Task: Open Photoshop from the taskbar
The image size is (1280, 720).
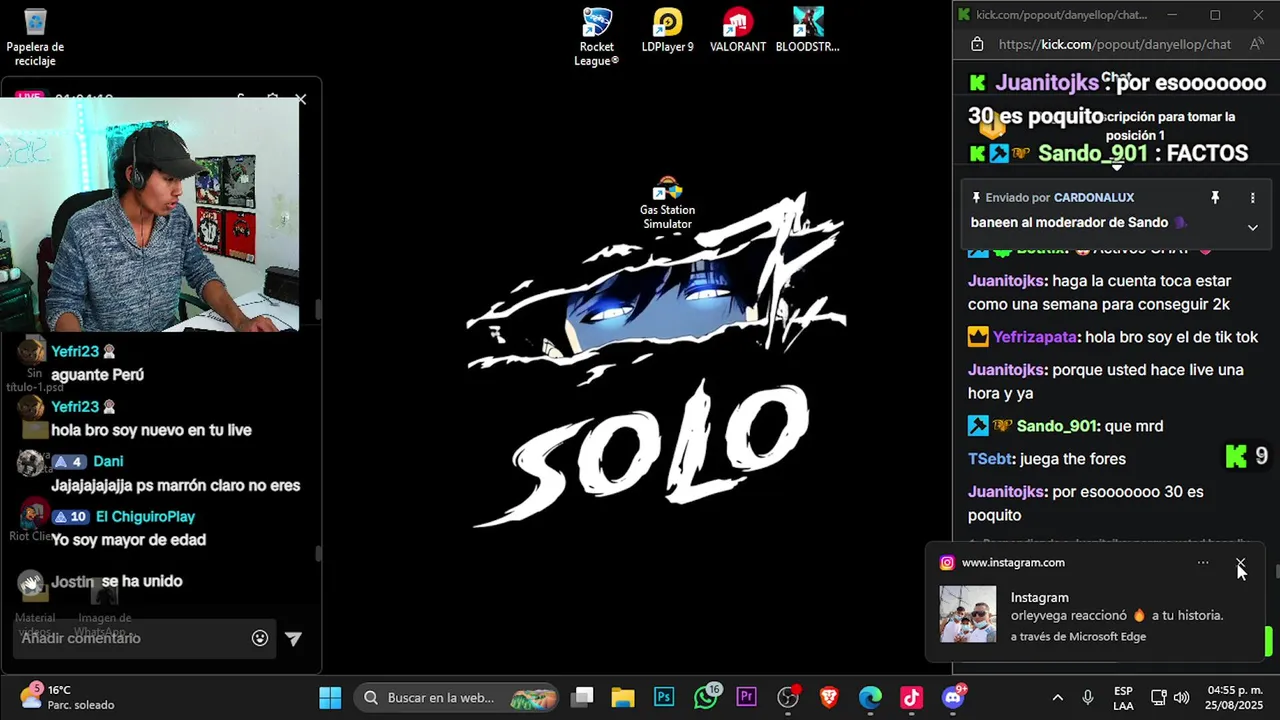Action: tap(664, 697)
